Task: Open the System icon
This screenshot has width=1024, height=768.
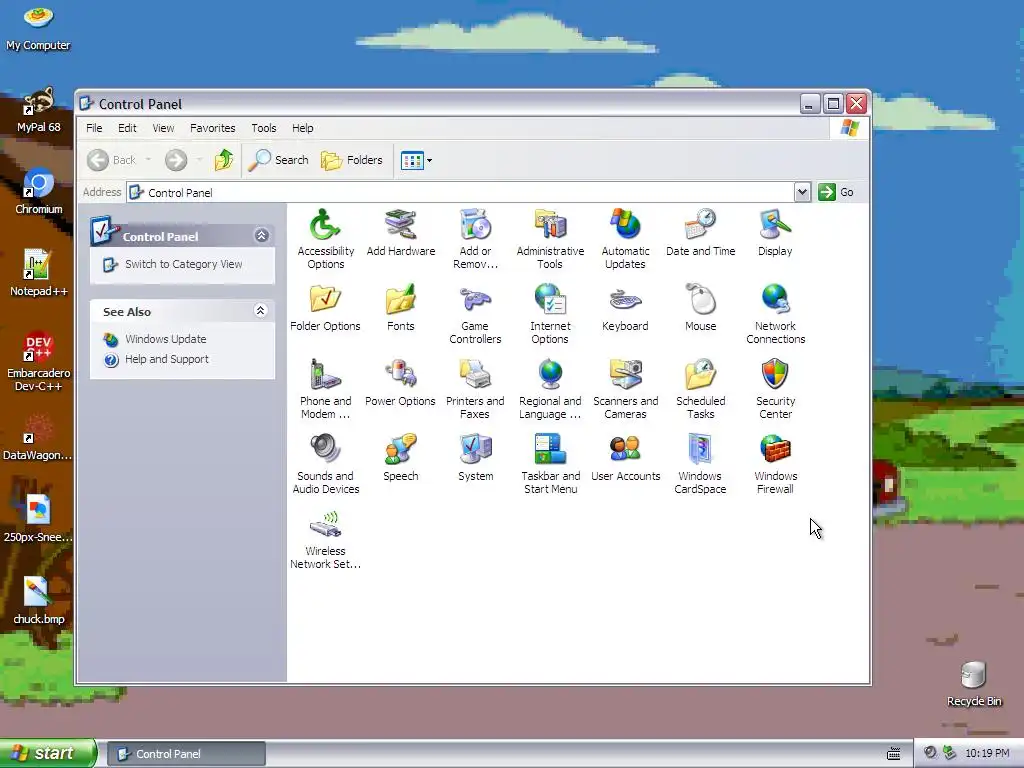Action: click(x=475, y=450)
